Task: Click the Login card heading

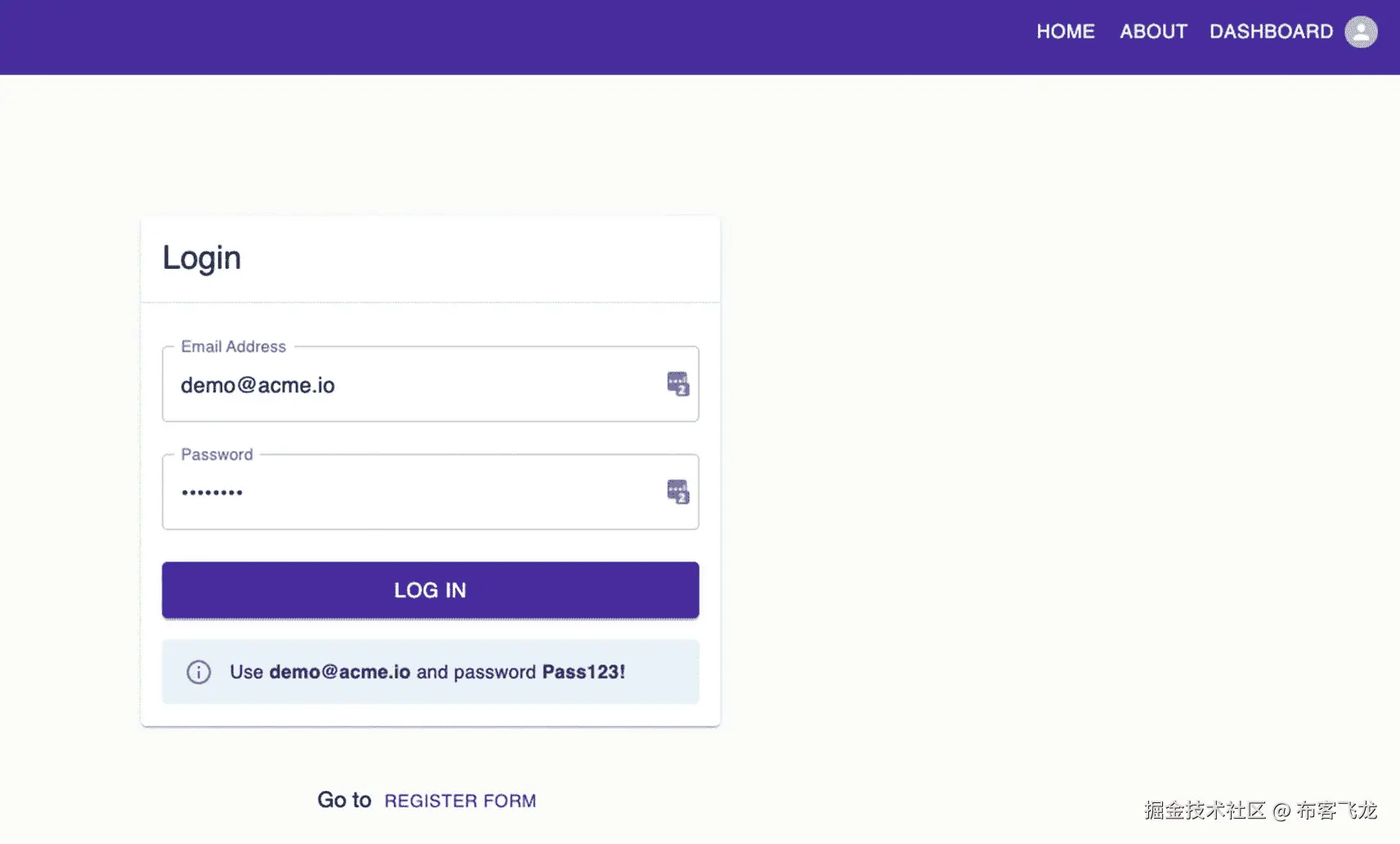Action: click(x=202, y=258)
